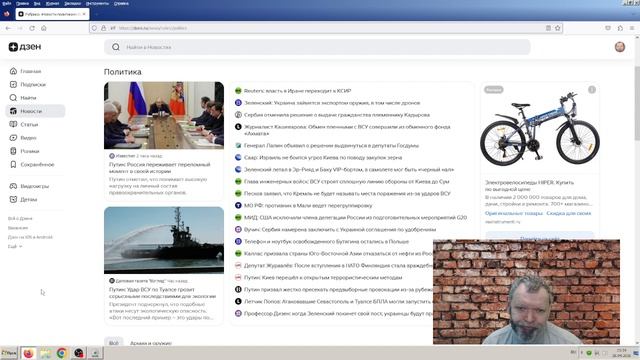640x360 pixels.
Task: Open the Firefox hamburger menu
Action: click(632, 28)
